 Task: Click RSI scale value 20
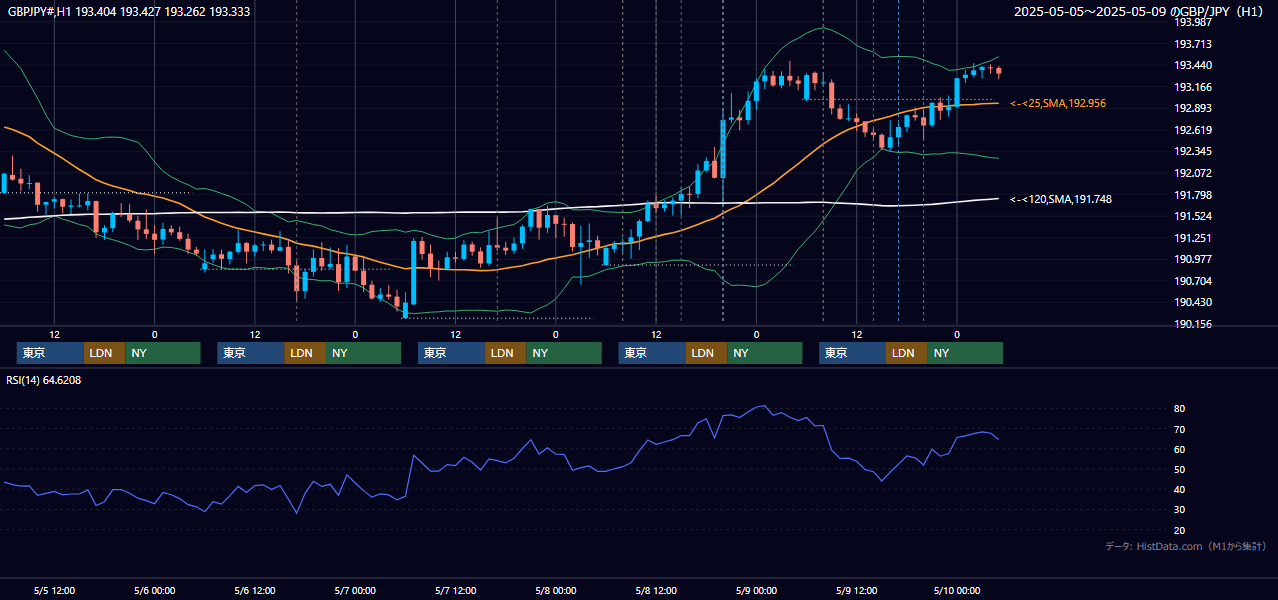coord(1180,531)
